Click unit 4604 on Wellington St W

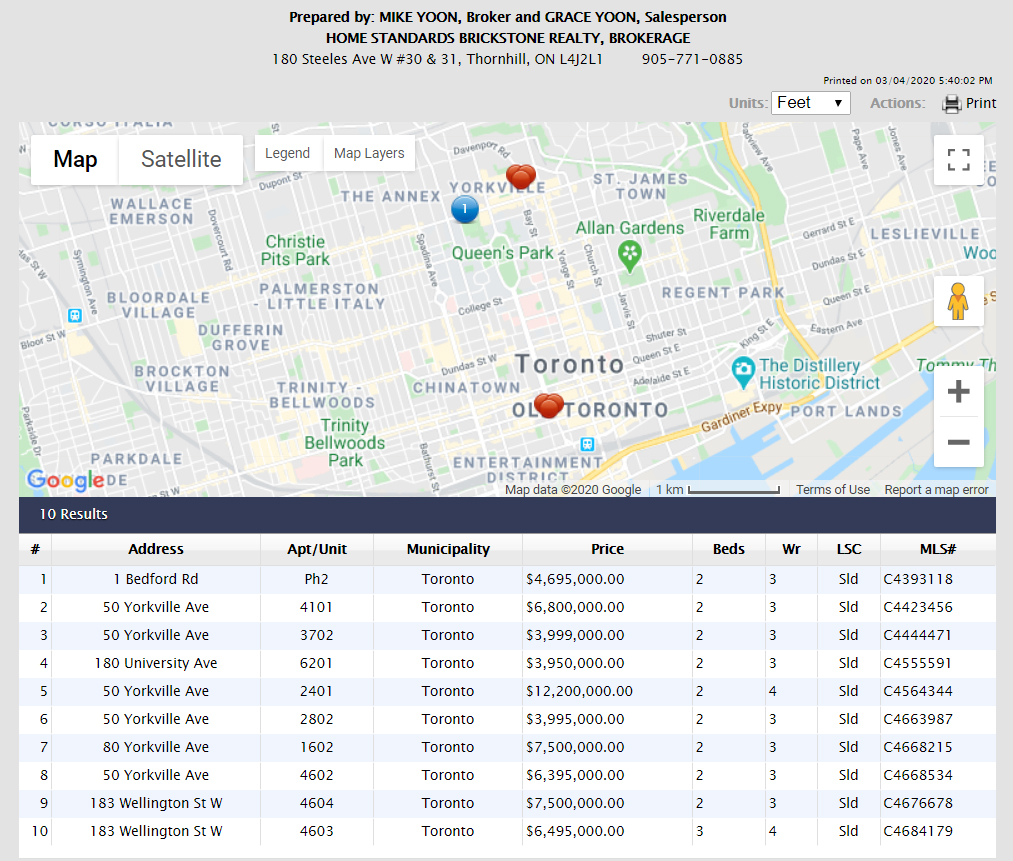click(317, 803)
